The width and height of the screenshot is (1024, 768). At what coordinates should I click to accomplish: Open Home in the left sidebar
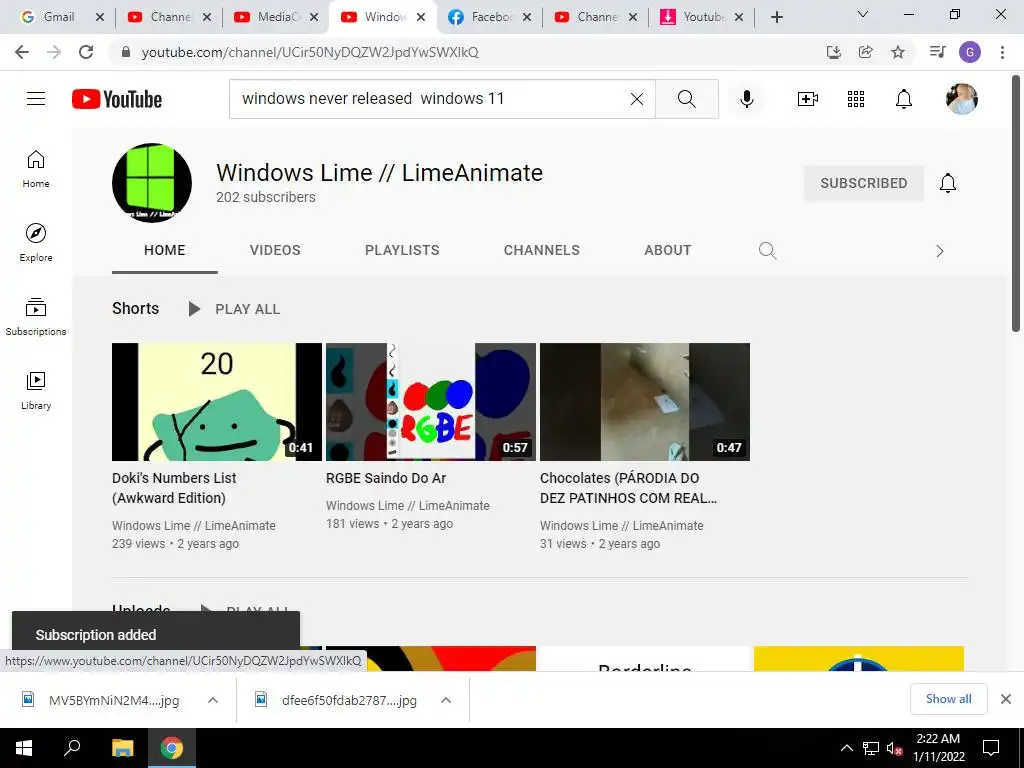tap(36, 169)
